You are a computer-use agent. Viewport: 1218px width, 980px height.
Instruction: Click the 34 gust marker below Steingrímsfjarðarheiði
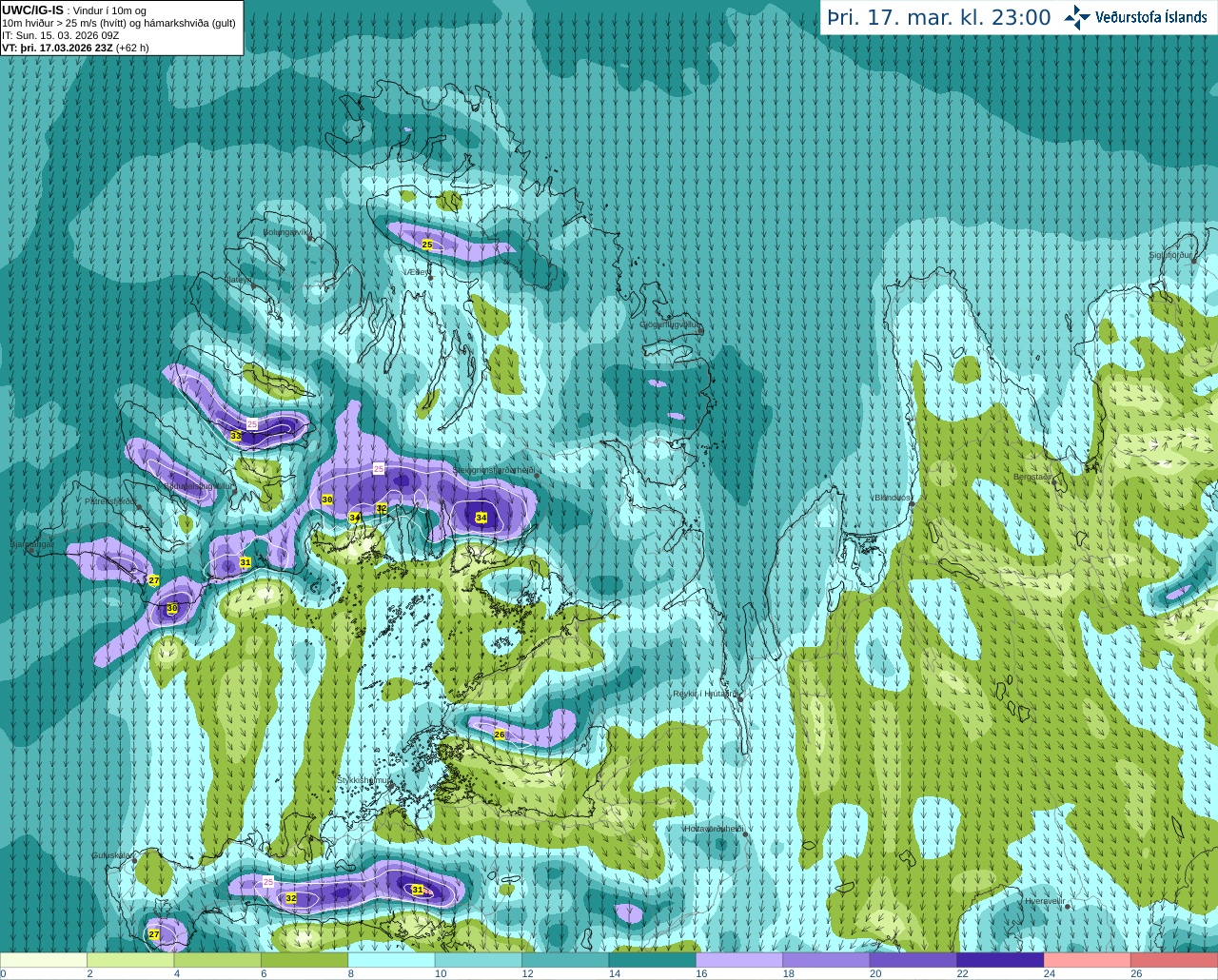[x=481, y=519]
